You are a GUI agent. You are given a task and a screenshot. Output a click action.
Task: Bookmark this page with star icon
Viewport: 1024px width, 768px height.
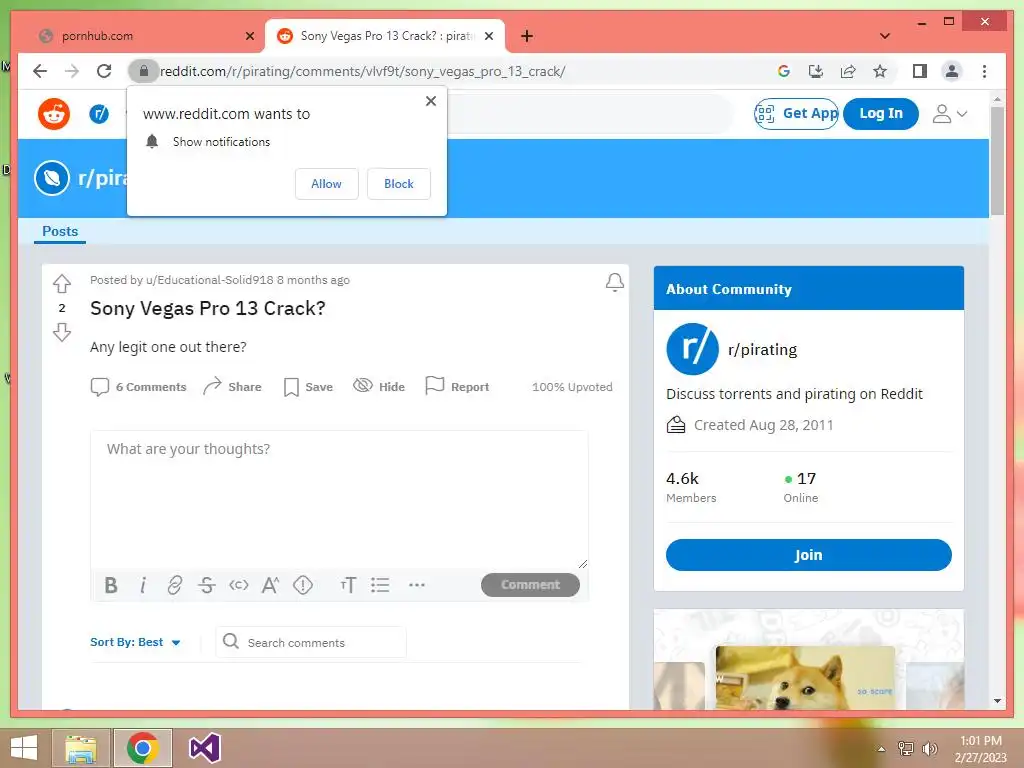click(x=880, y=71)
